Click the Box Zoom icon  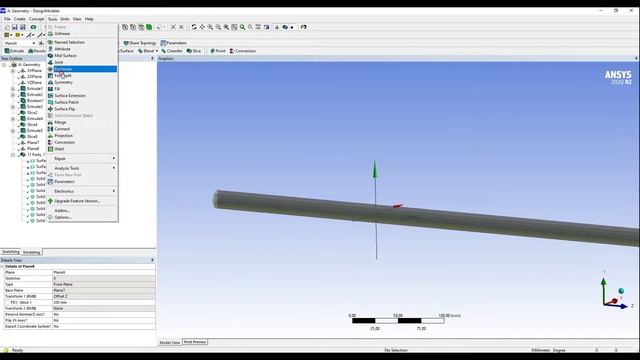[x=226, y=27]
